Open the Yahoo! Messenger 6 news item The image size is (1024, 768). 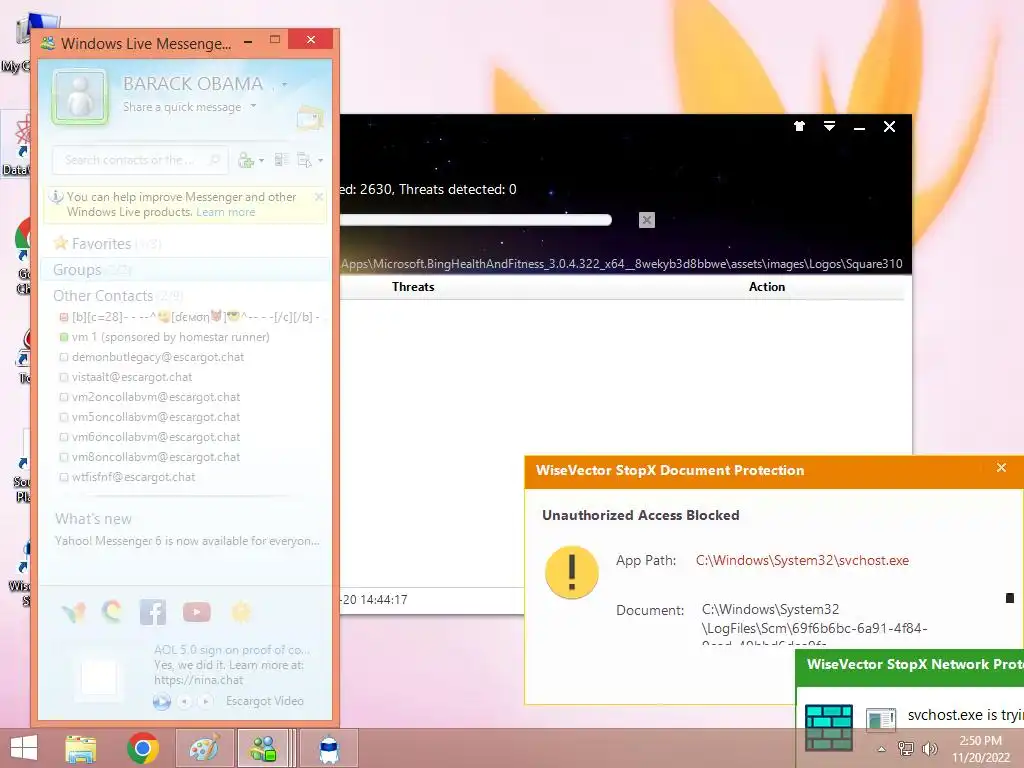pos(187,541)
